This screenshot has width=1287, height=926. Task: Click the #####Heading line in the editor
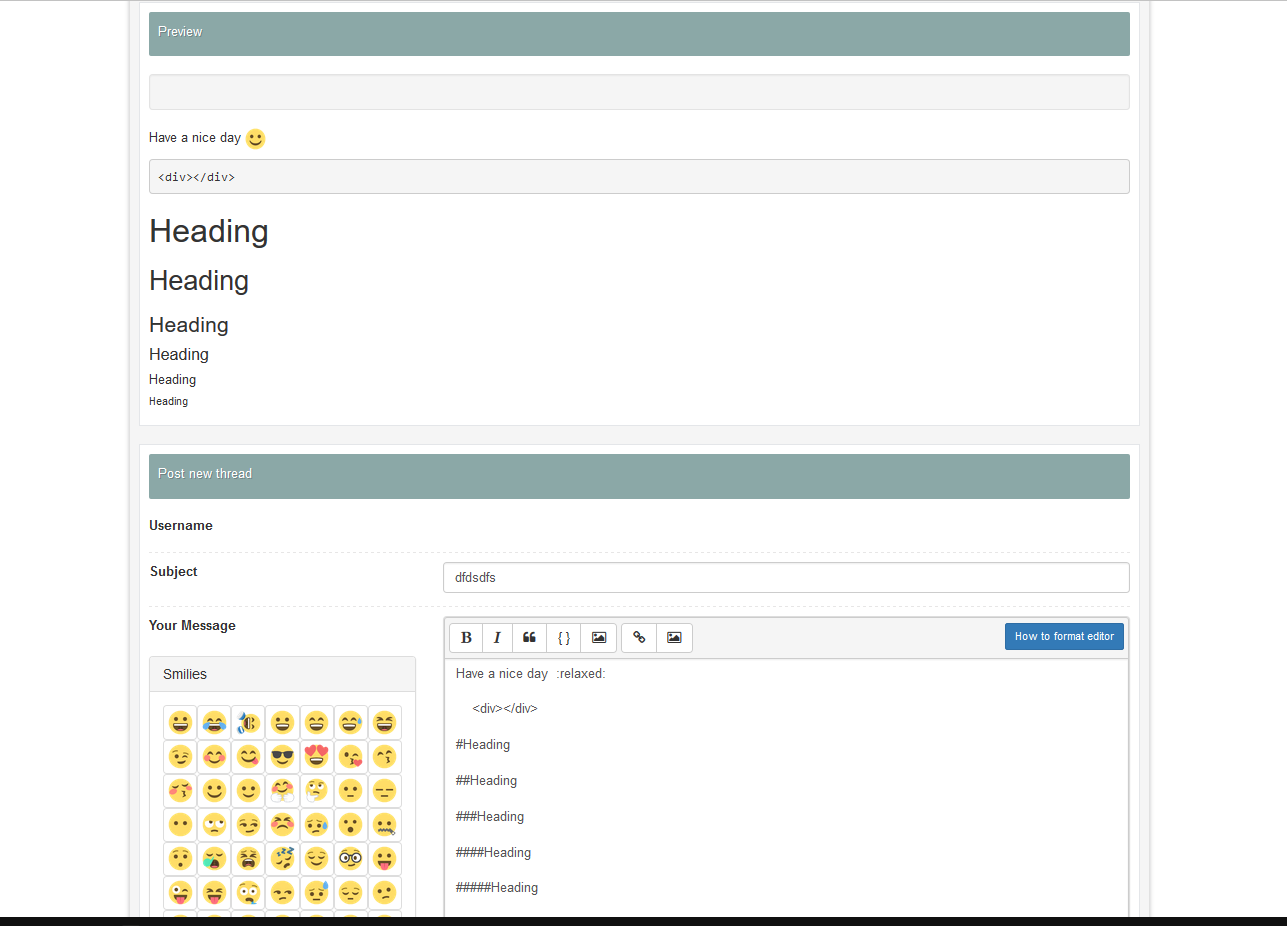coord(497,888)
